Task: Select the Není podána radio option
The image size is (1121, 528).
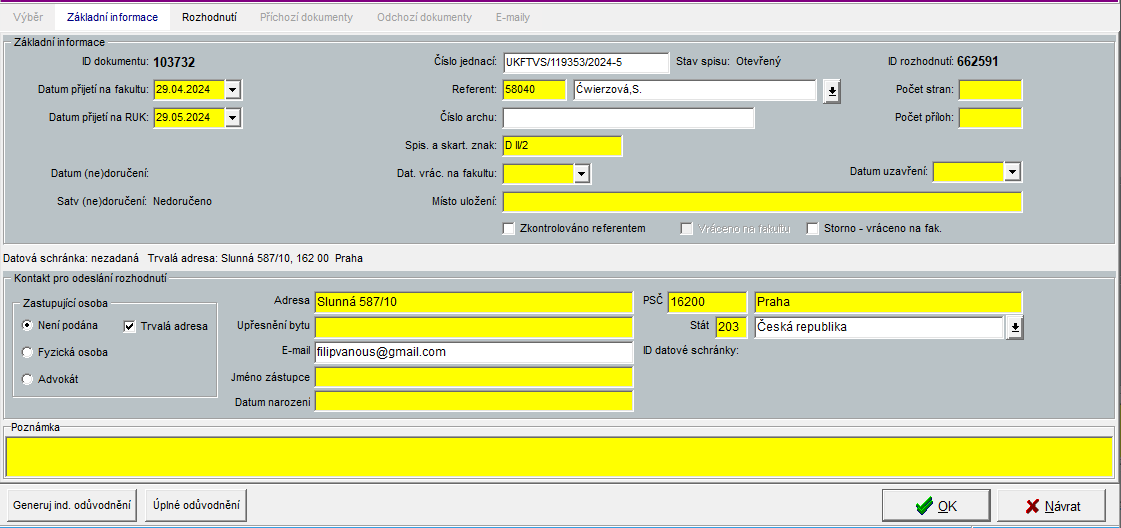Action: [28, 326]
